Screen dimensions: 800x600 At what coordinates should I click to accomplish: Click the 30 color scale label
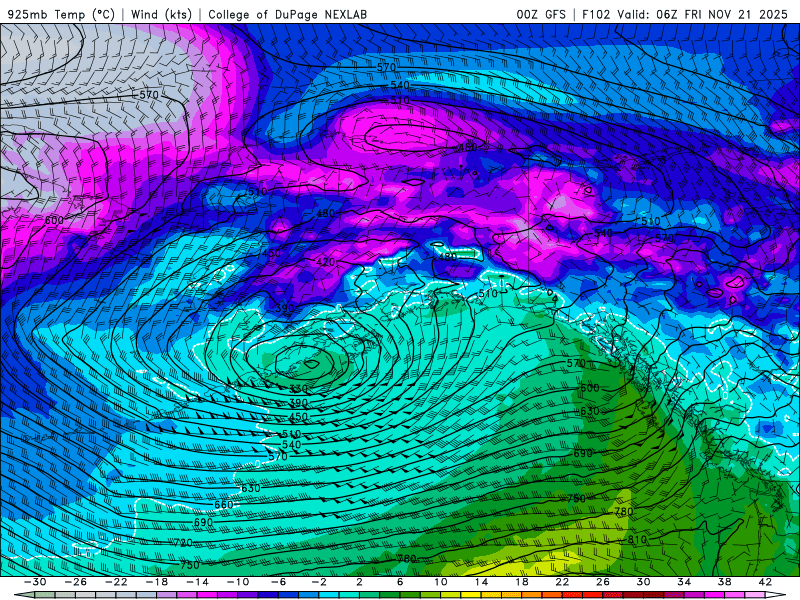click(x=643, y=582)
